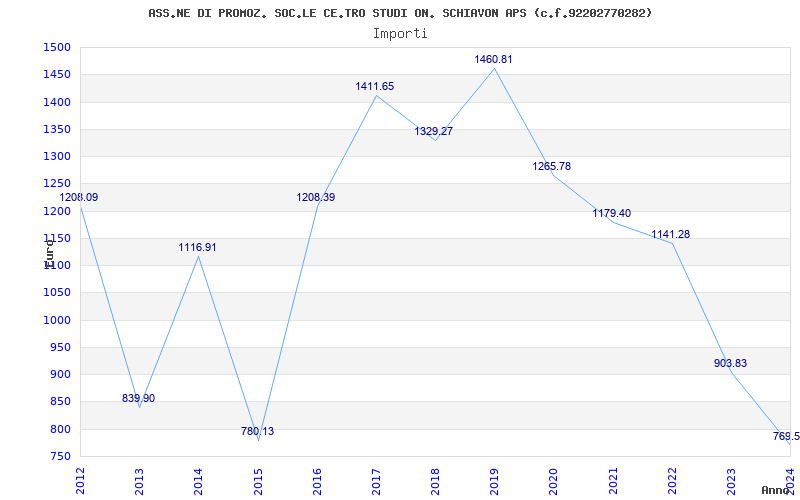Screen dimensions: 800x500
Task: Click the 'Euro' y-axis title
Action: coord(49,253)
